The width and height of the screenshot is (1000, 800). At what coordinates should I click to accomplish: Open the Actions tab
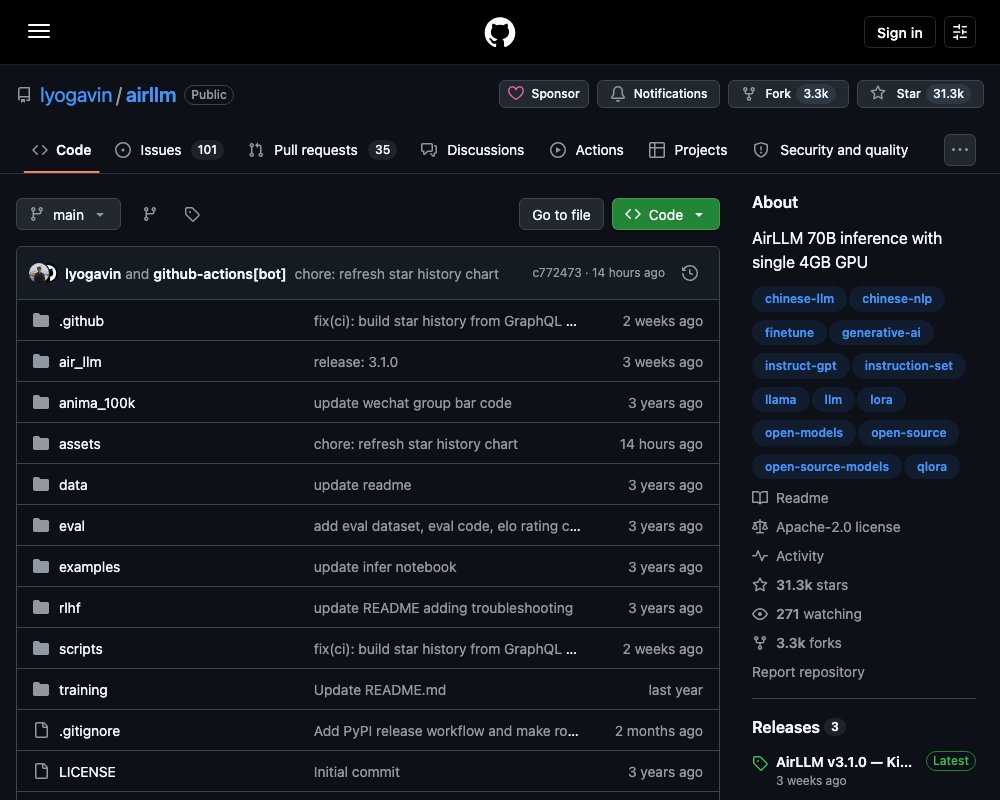coord(587,150)
